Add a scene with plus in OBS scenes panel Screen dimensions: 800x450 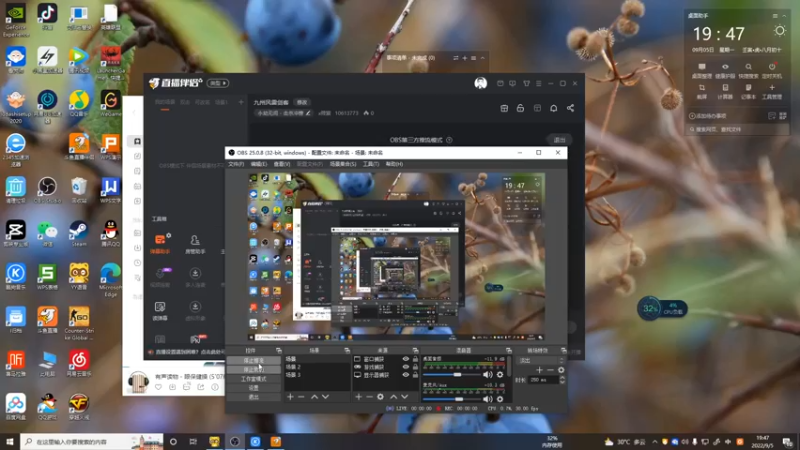[x=290, y=397]
